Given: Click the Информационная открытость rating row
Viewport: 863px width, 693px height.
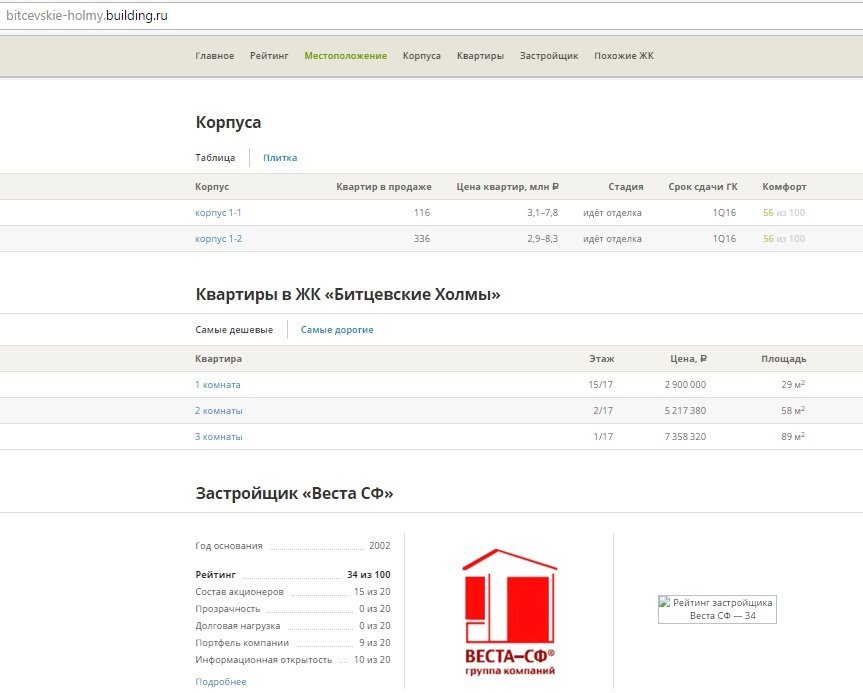Looking at the screenshot, I should click(293, 660).
